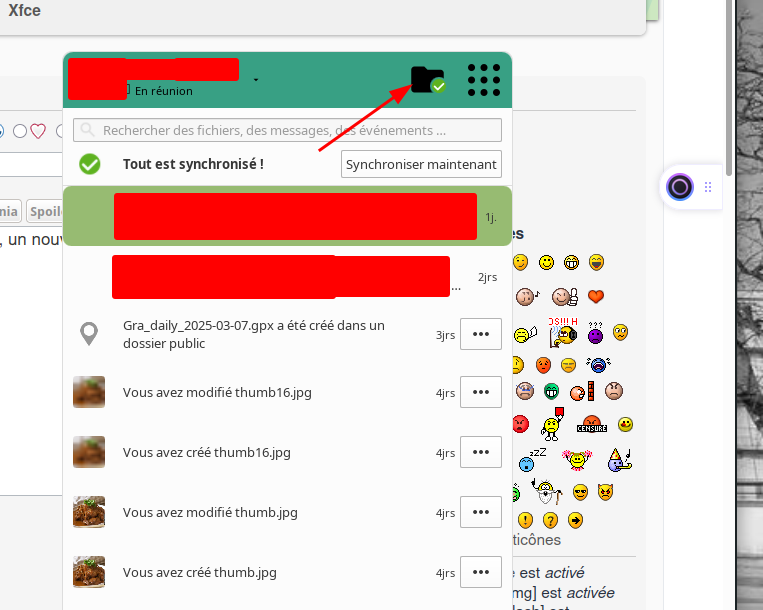Insert the CENSURE smiley emoticon
Screen dimensions: 763x610
(x=592, y=424)
